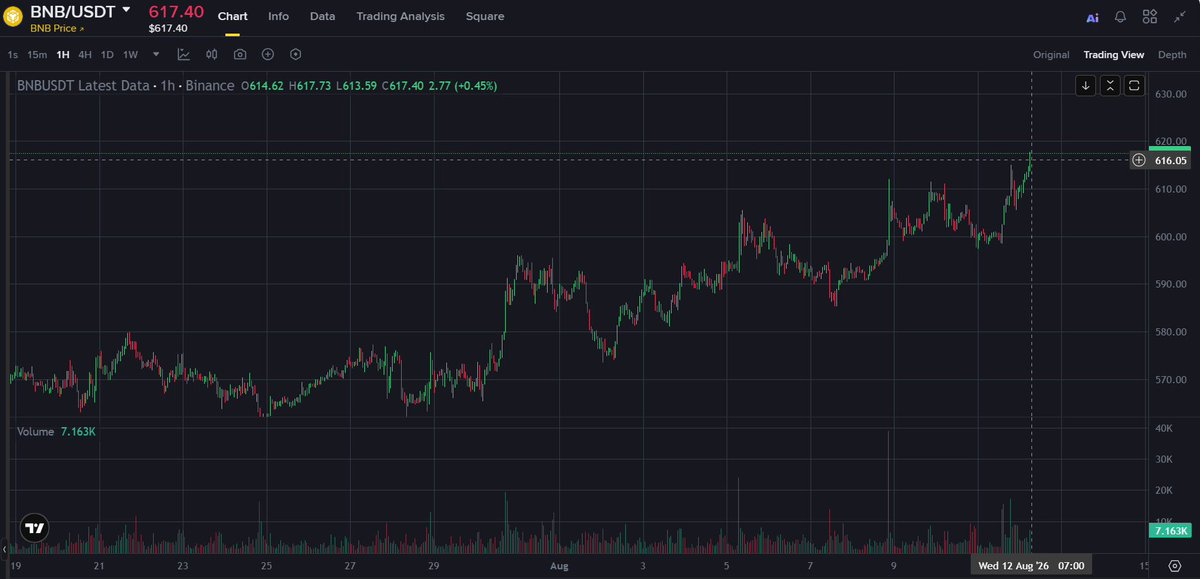Take a chart snapshot with camera icon

coord(240,55)
